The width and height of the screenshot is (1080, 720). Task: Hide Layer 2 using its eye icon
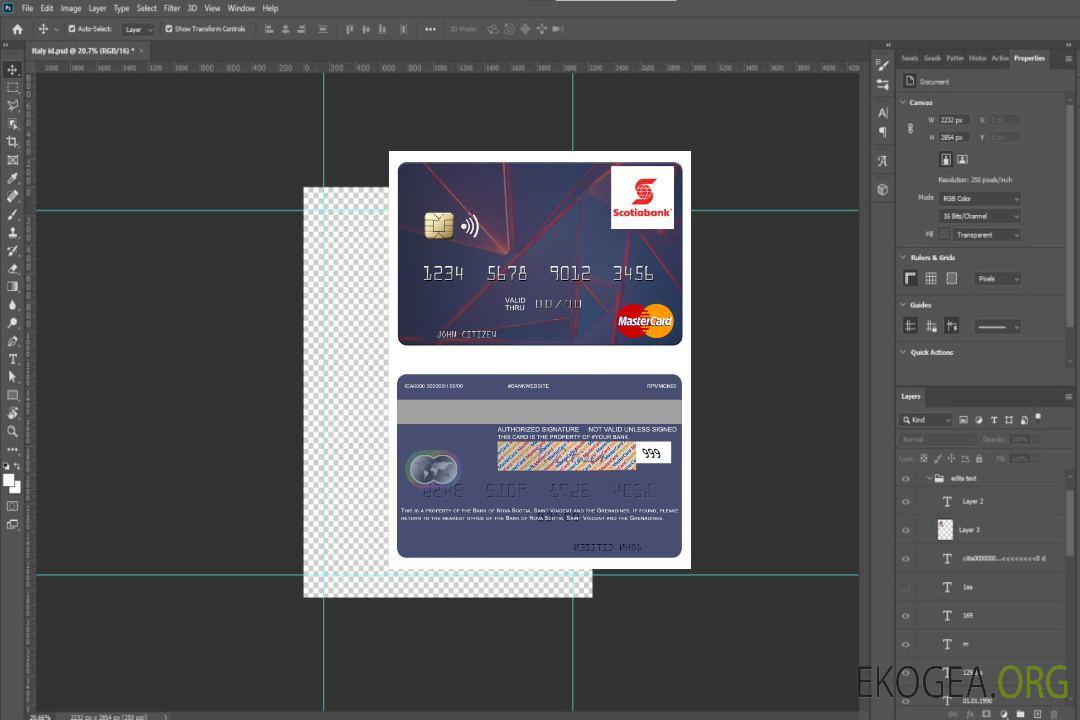point(906,502)
